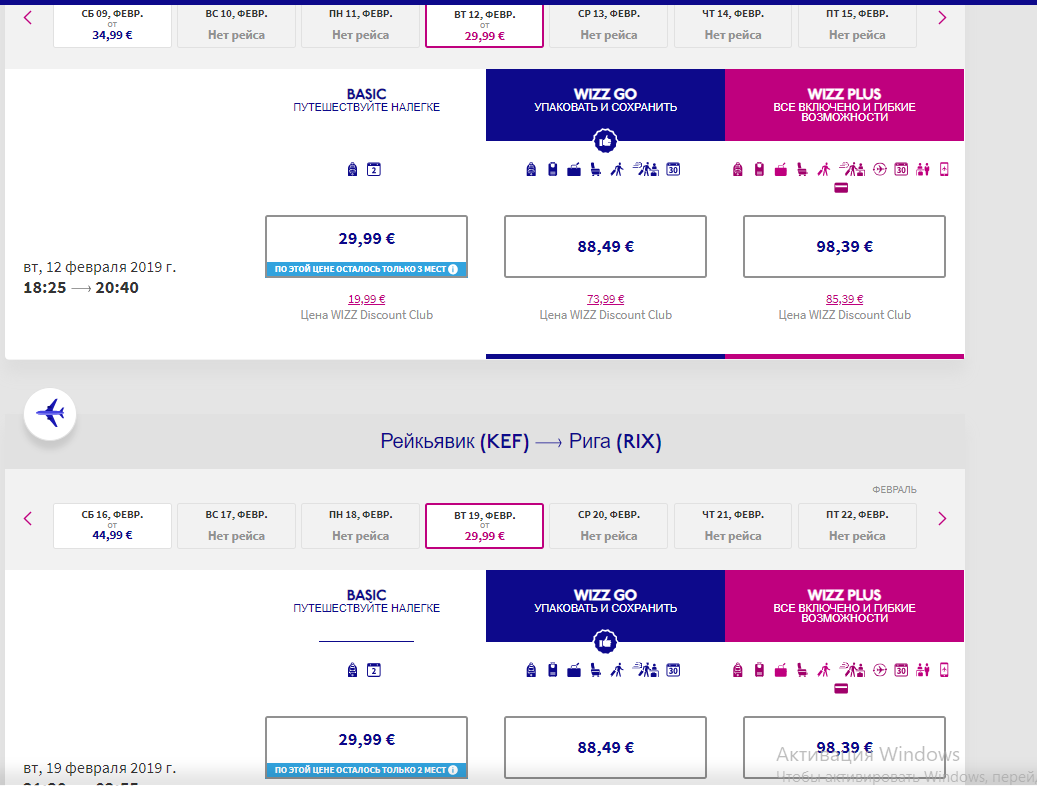Screen dimensions: 1037x786
Task: Show earlier dates for the 12 февраля flight
Action: click(28, 18)
